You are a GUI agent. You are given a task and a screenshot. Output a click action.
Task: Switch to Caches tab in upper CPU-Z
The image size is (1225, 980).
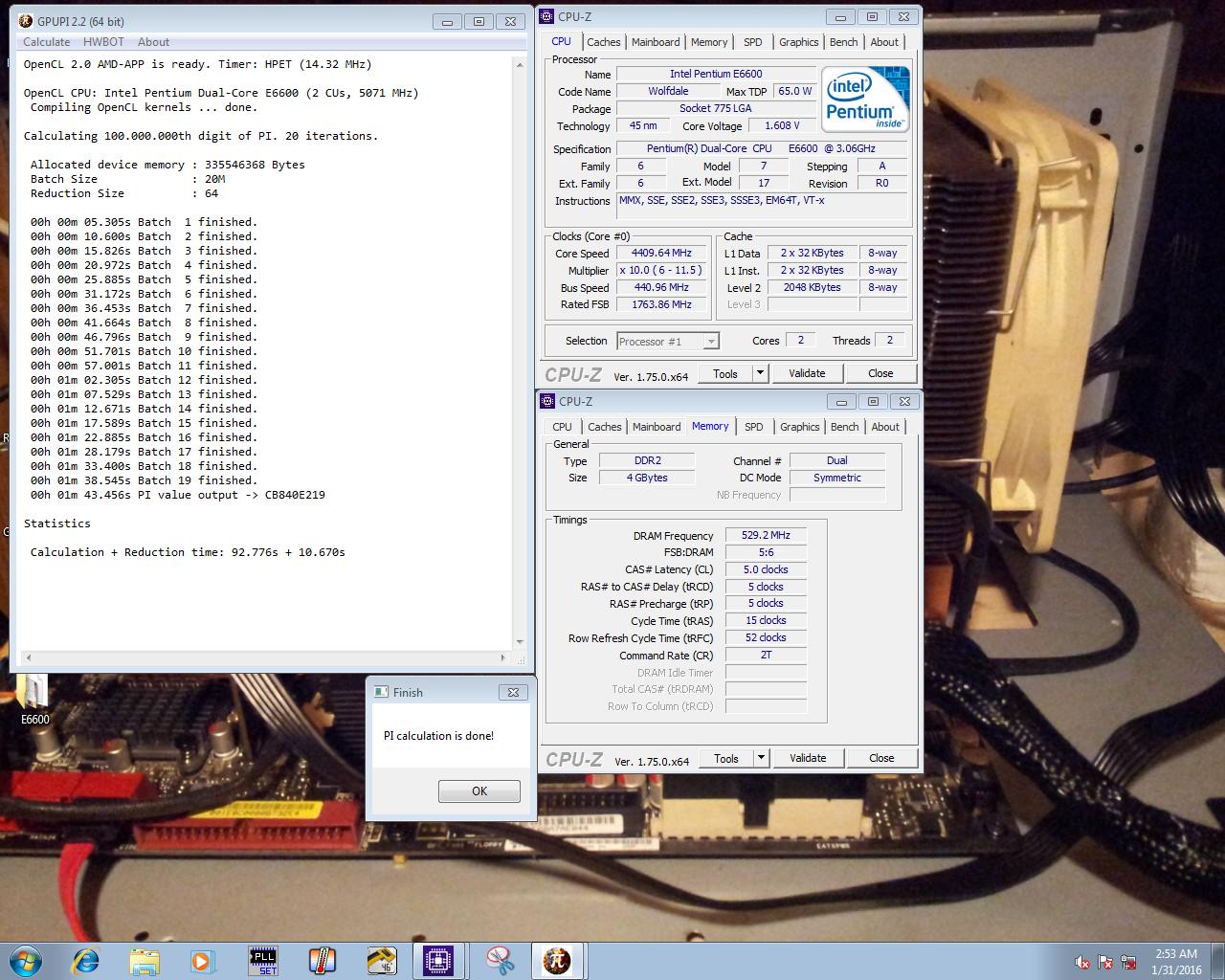604,42
